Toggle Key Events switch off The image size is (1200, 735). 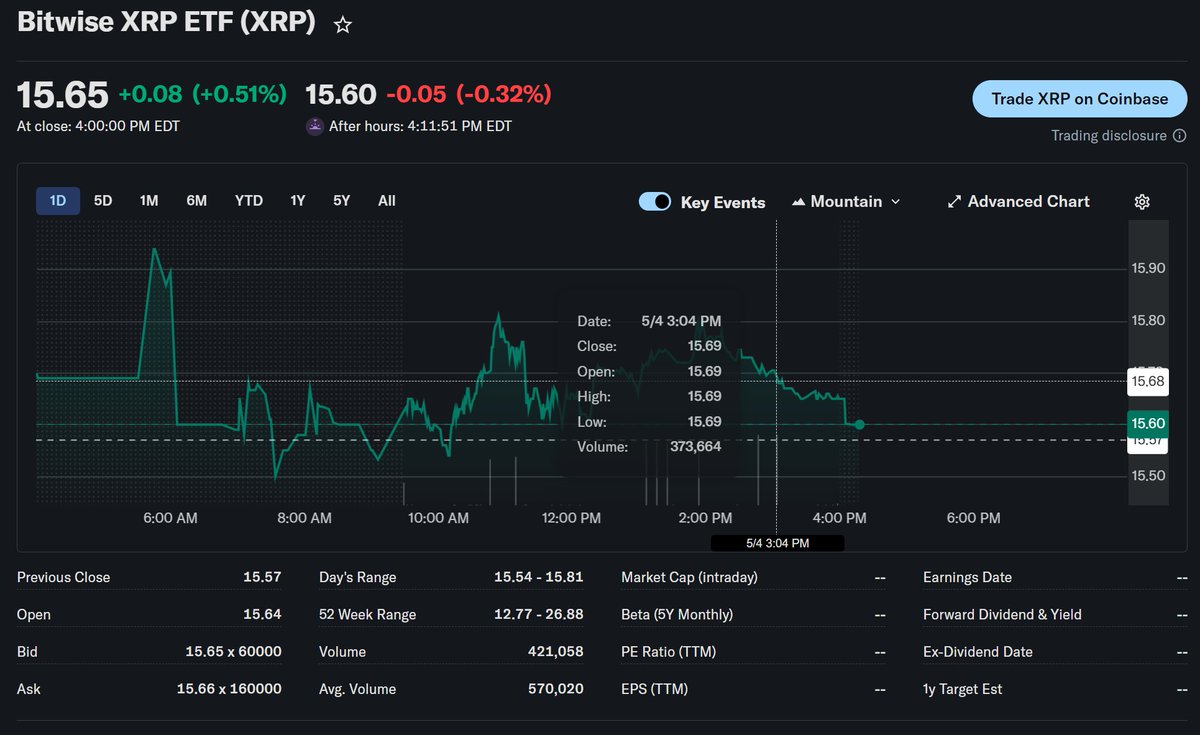[x=655, y=202]
